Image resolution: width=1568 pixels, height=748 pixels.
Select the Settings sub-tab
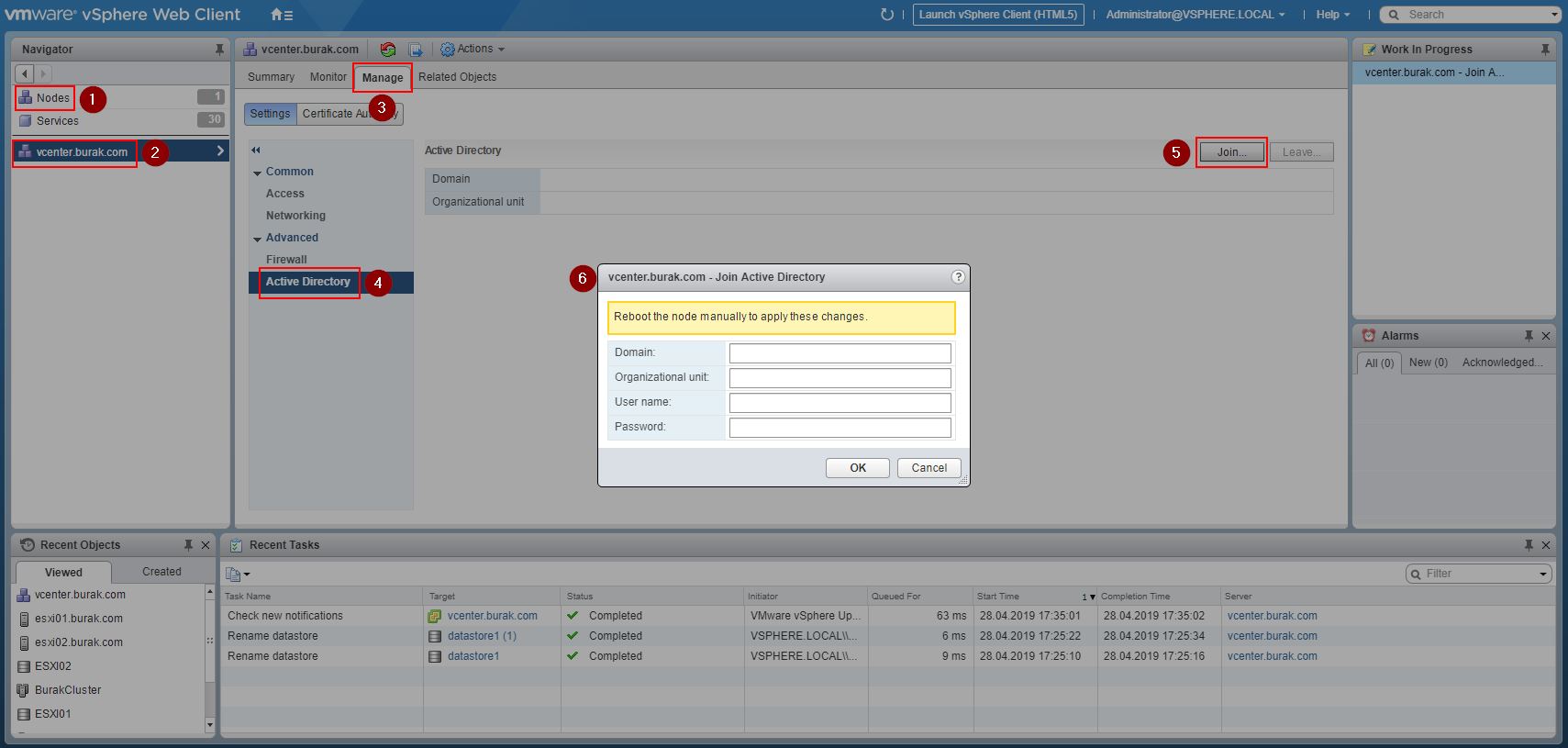[x=270, y=114]
